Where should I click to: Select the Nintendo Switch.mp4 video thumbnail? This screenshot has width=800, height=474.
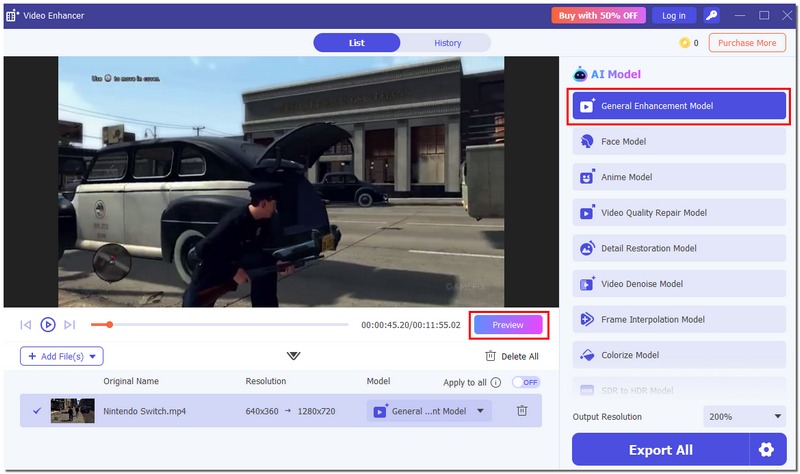(x=73, y=411)
